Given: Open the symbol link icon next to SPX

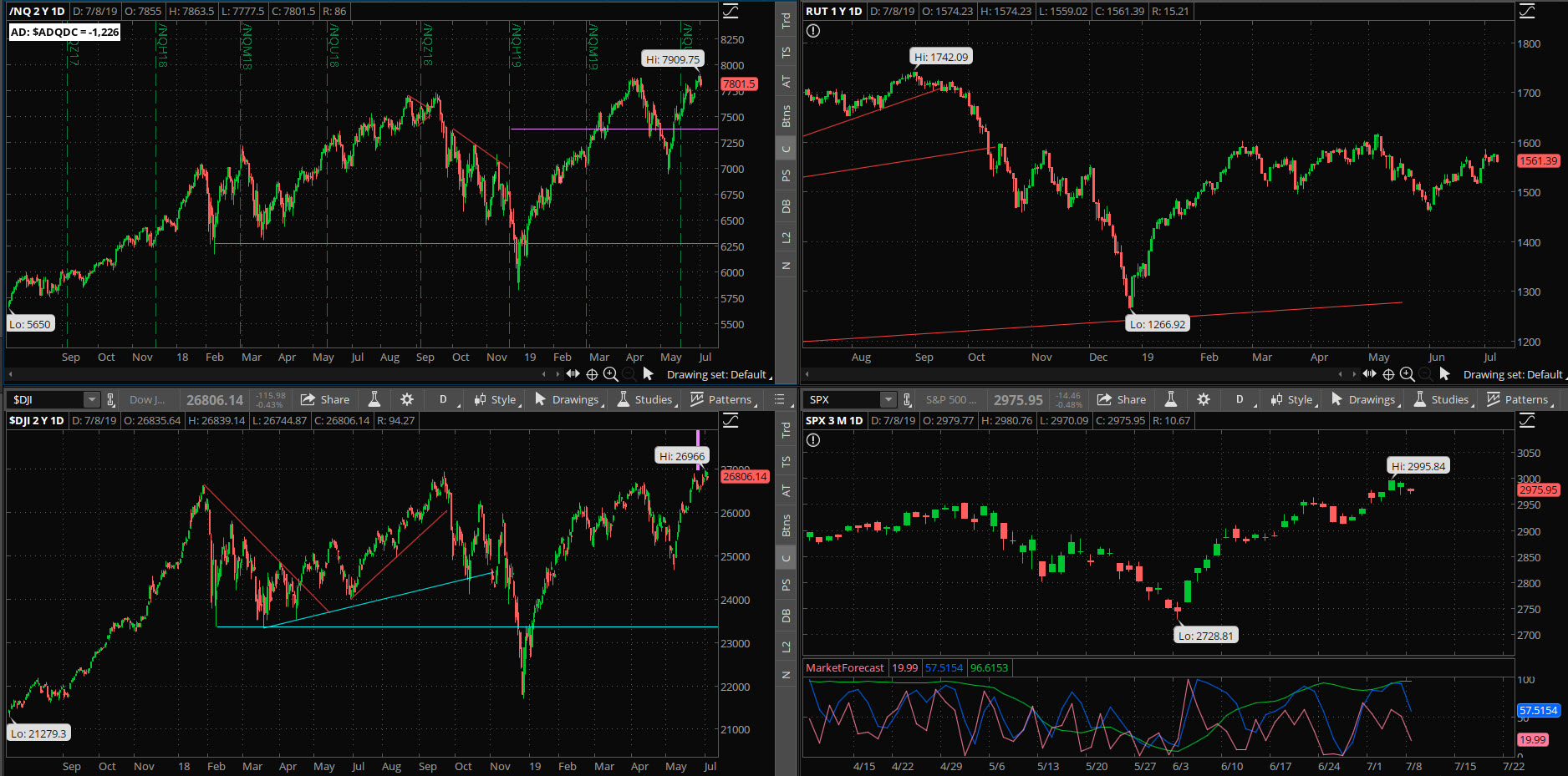Looking at the screenshot, I should click(x=907, y=400).
